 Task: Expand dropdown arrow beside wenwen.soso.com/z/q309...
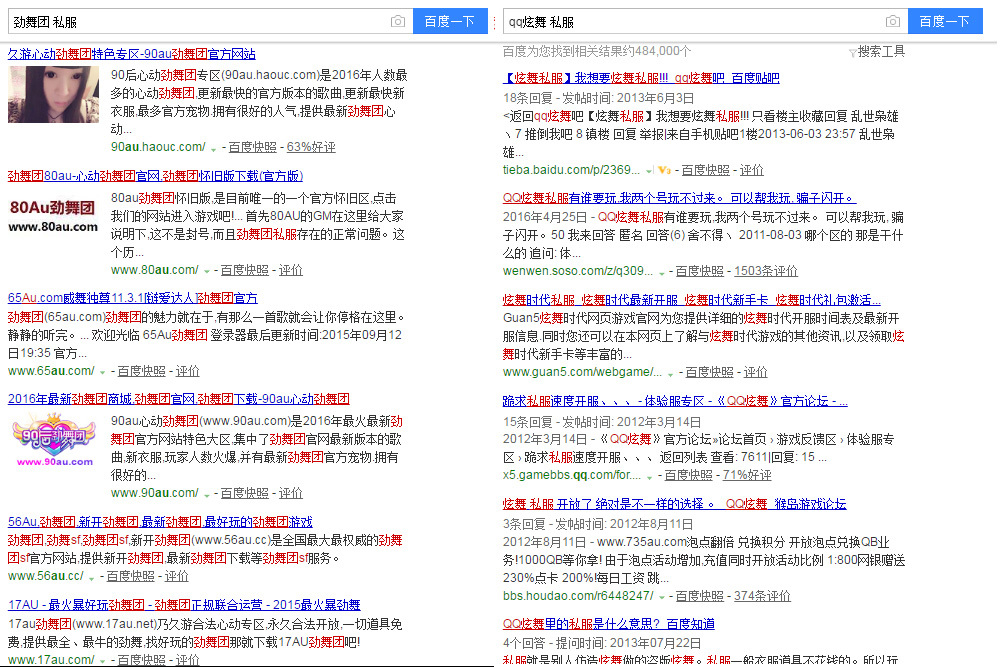click(x=662, y=273)
